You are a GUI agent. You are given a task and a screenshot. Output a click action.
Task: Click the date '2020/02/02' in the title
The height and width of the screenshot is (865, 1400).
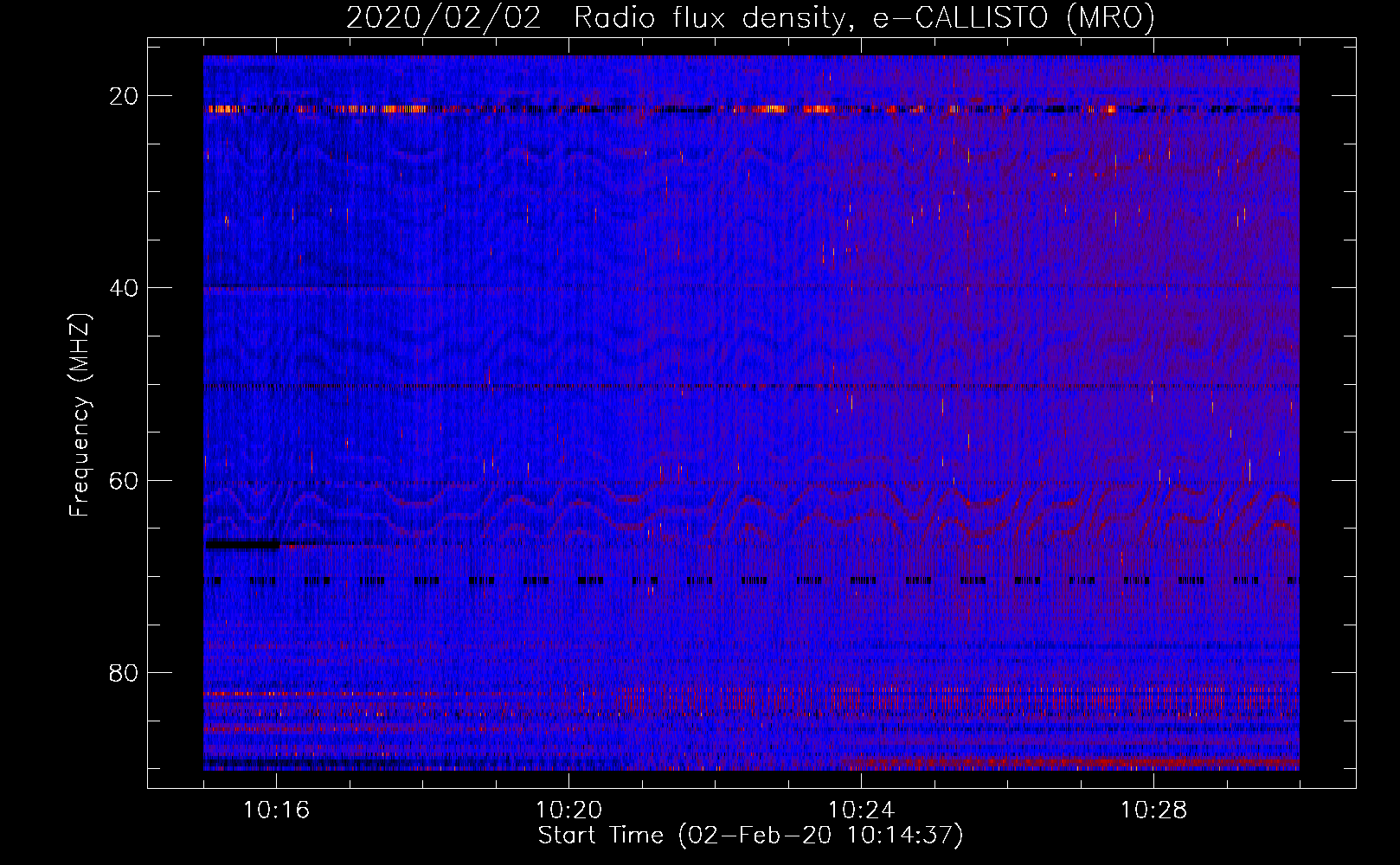pyautogui.click(x=444, y=17)
